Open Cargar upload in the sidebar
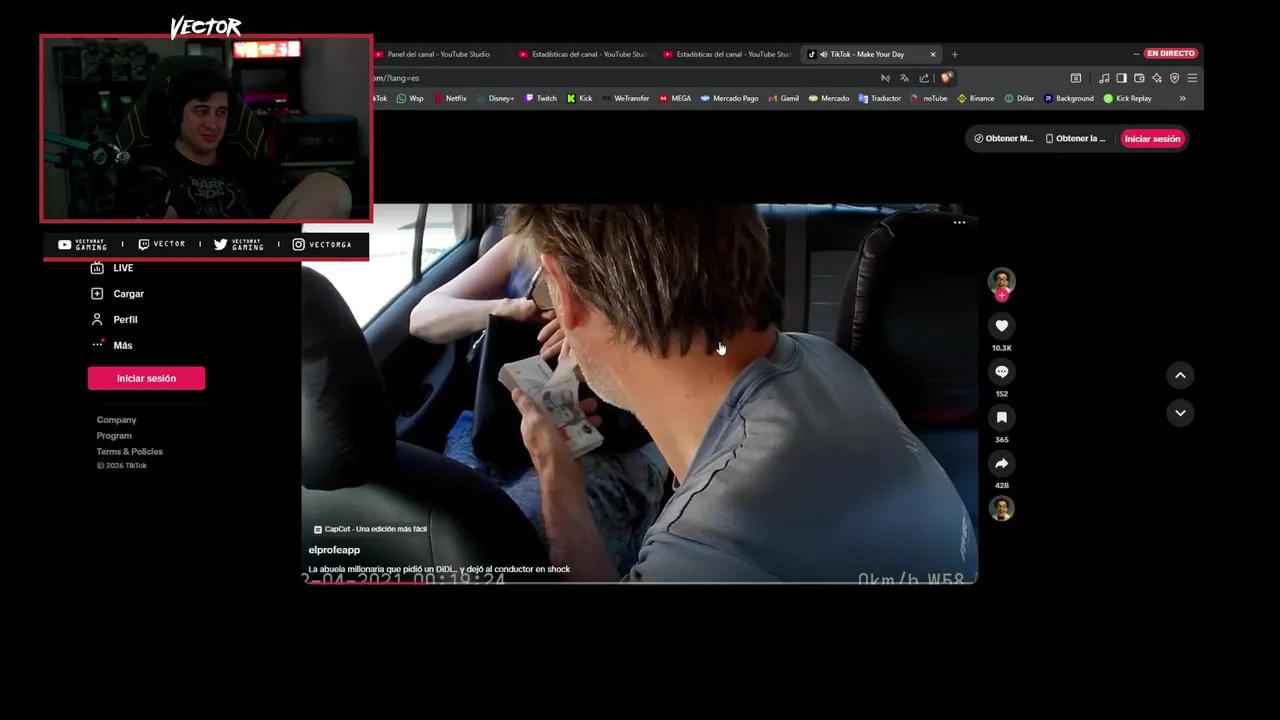The height and width of the screenshot is (720, 1280). pos(118,294)
